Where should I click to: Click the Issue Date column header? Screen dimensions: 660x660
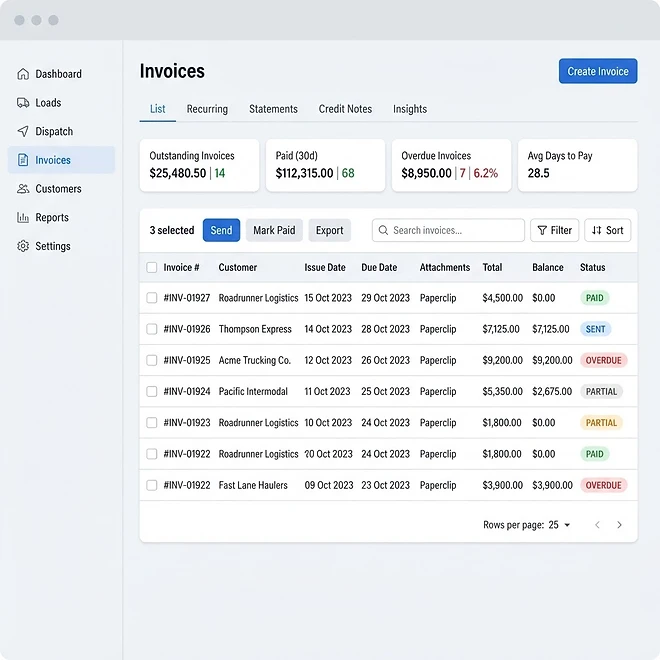pyautogui.click(x=325, y=267)
